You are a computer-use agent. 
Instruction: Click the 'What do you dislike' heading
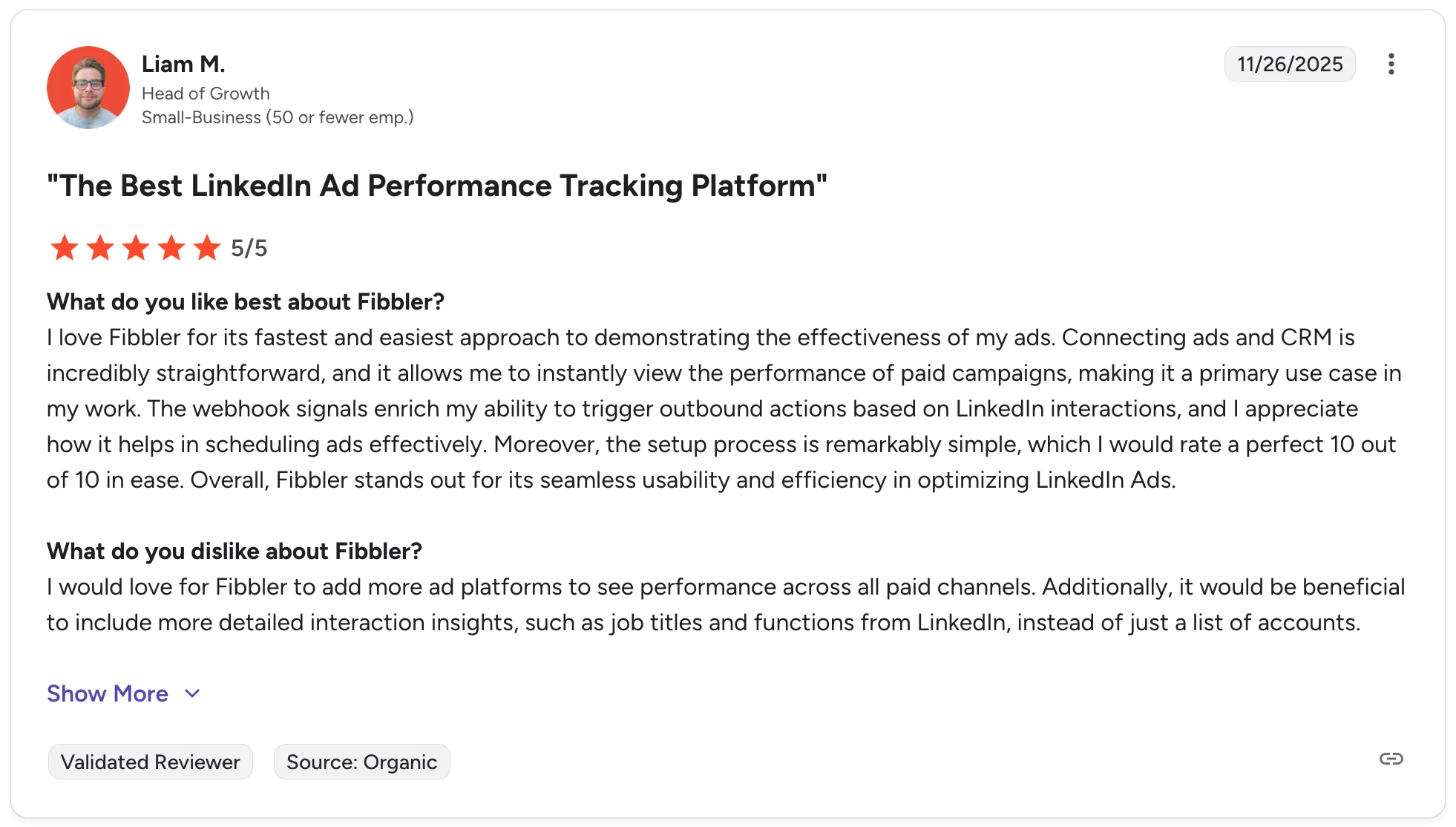[x=234, y=551]
